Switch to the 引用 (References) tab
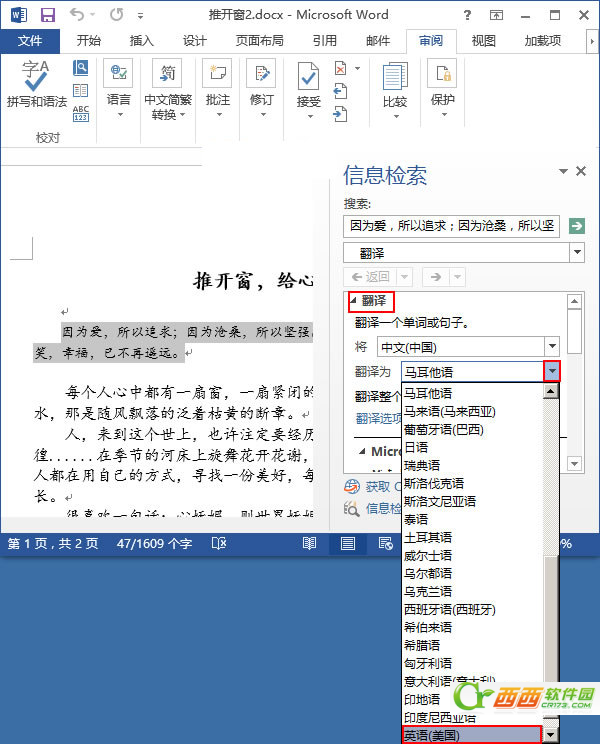The width and height of the screenshot is (600, 744). pyautogui.click(x=325, y=41)
